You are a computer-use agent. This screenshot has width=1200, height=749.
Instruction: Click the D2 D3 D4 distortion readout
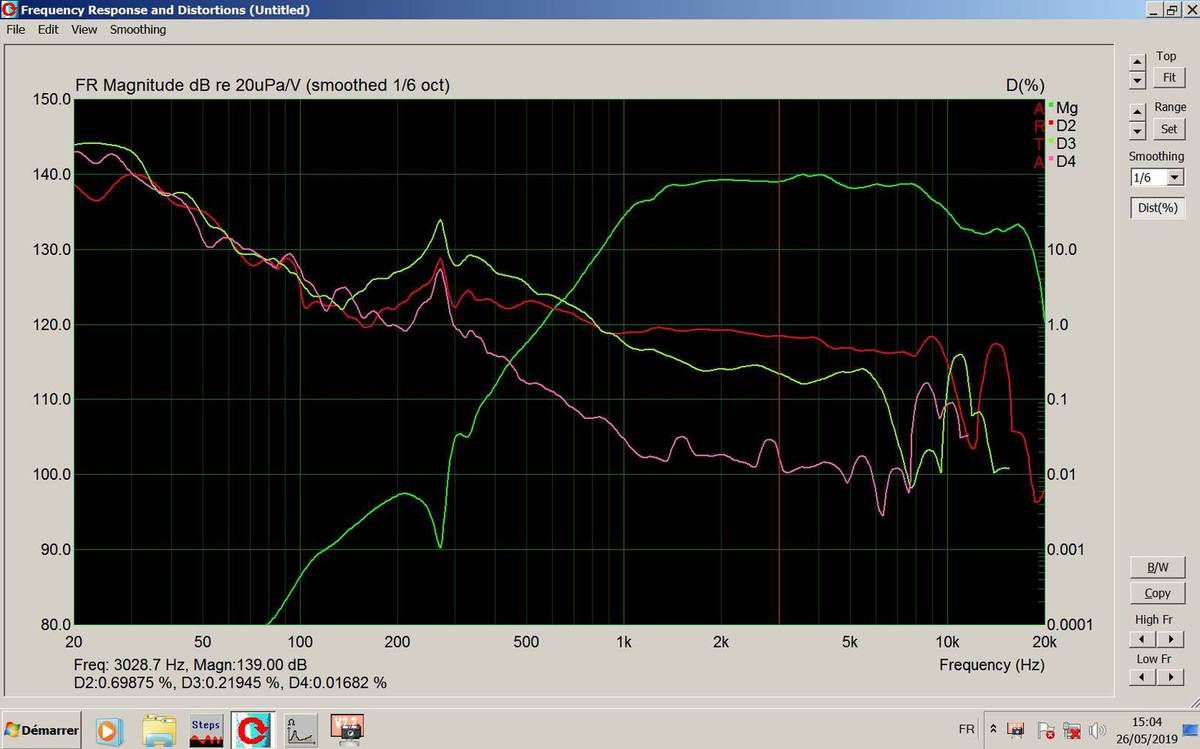pos(230,683)
